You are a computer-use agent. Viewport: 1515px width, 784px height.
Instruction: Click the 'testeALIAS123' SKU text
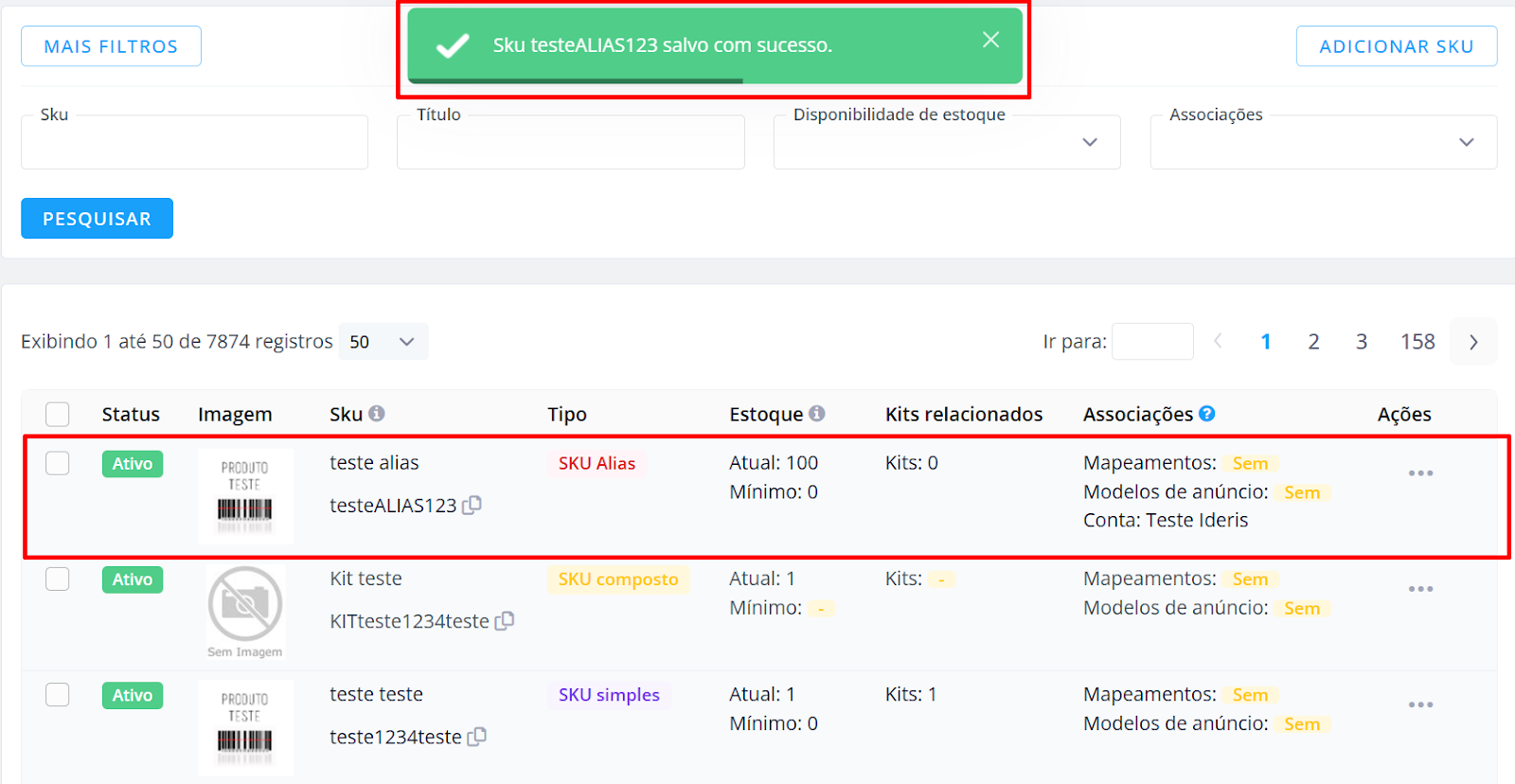pos(393,506)
